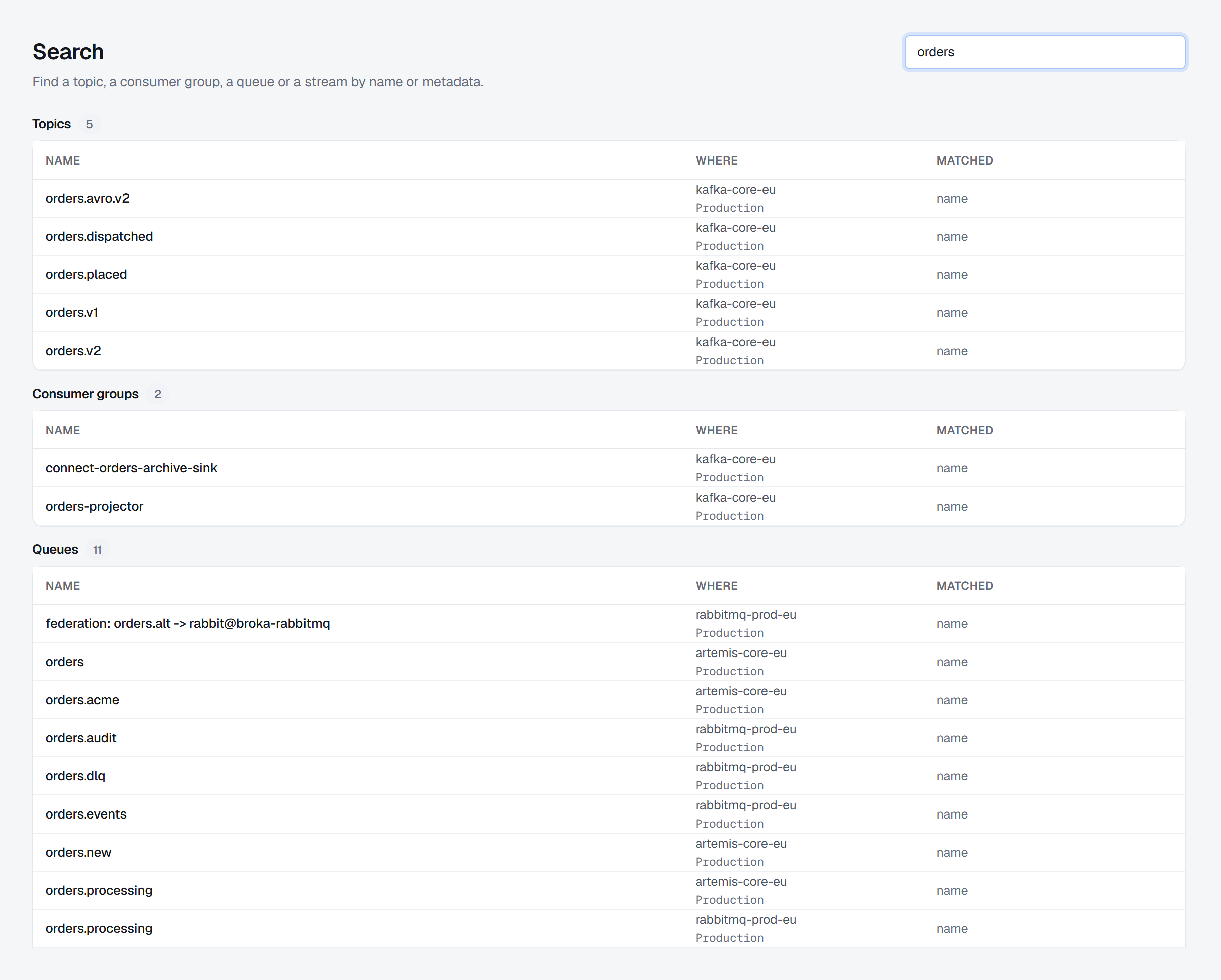Screen dimensions: 1221x980
Task: Open the orders.new queue
Action: 609,852
